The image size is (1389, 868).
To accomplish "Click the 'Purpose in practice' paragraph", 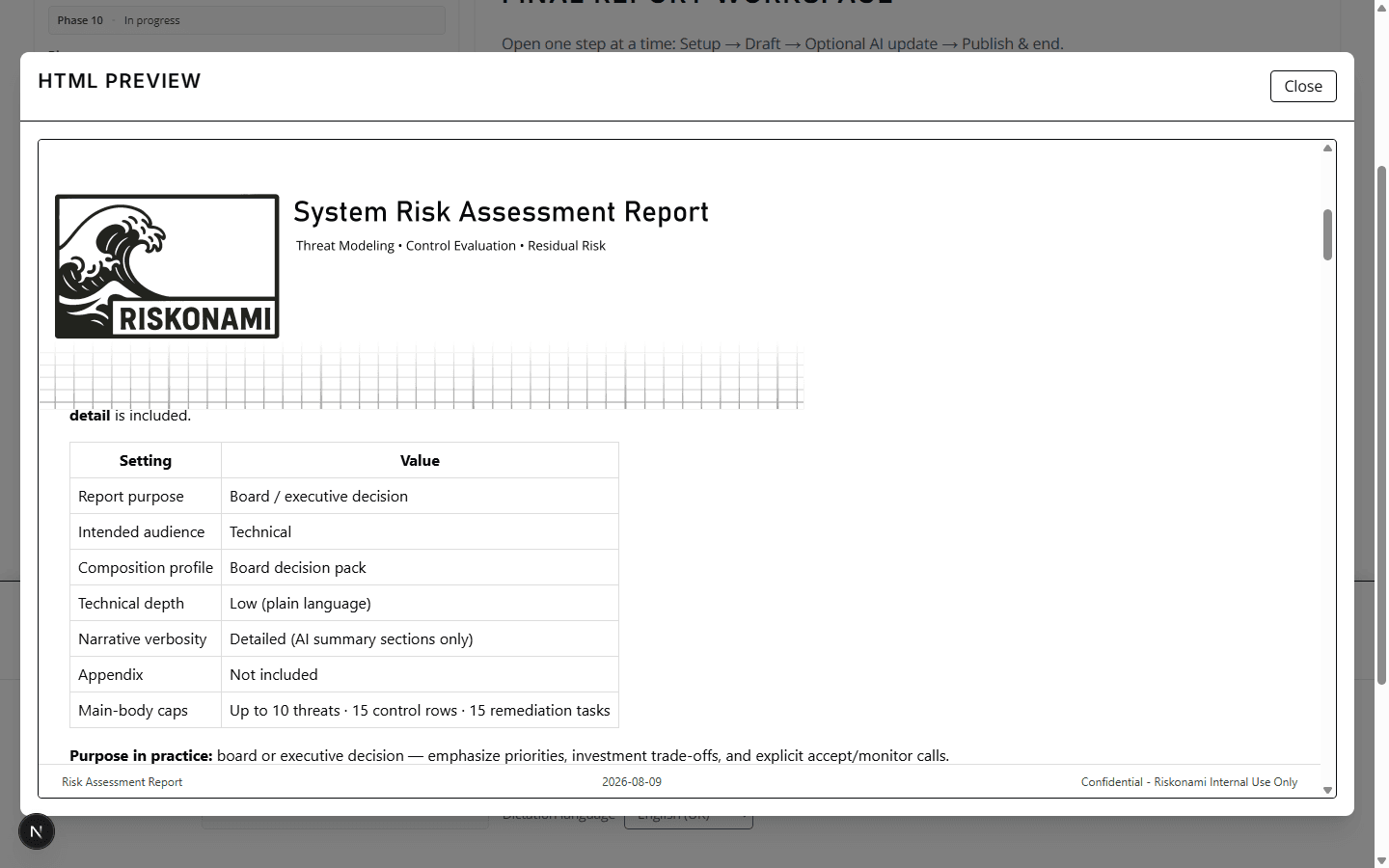I will click(x=509, y=756).
